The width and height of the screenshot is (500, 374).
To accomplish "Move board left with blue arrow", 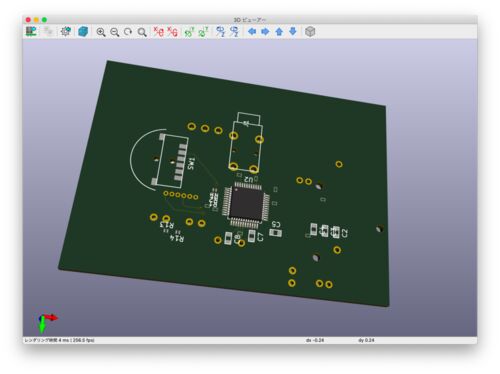I will coord(252,32).
